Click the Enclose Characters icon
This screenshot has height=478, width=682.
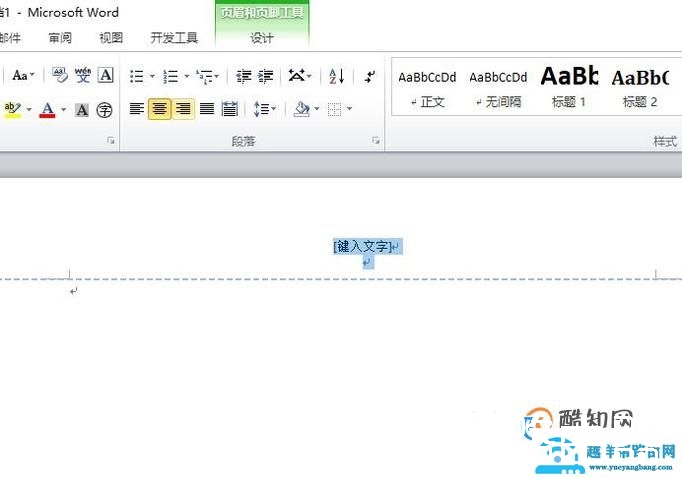104,110
